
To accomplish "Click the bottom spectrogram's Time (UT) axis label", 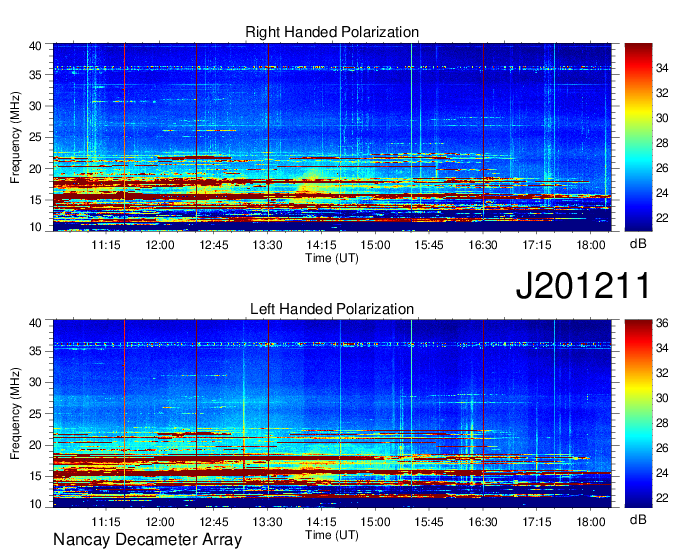I will point(332,535).
